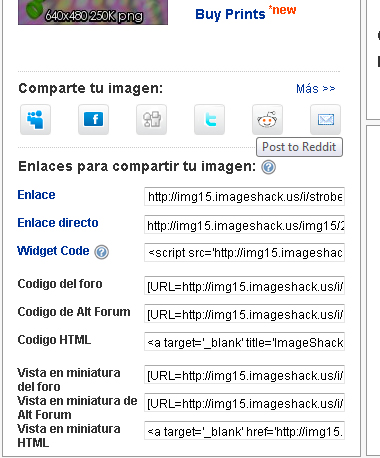
Task: Click the Vista en miniatura de Alt Forum label
Action: [x=77, y=408]
